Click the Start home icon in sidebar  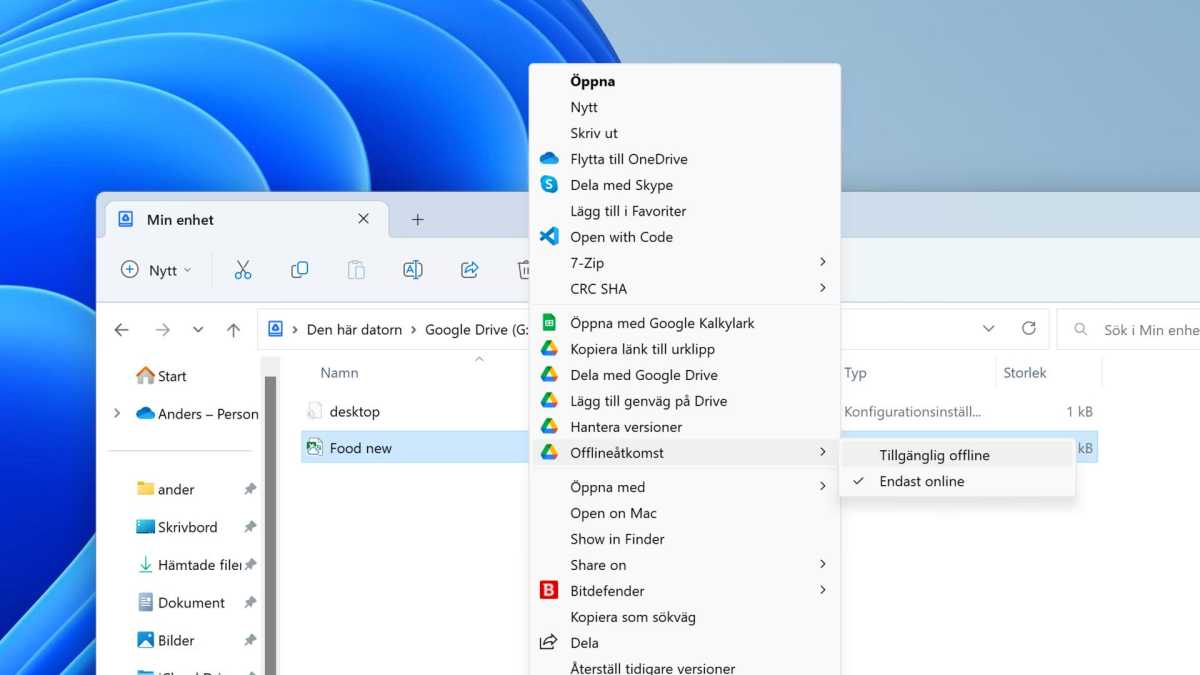[145, 376]
